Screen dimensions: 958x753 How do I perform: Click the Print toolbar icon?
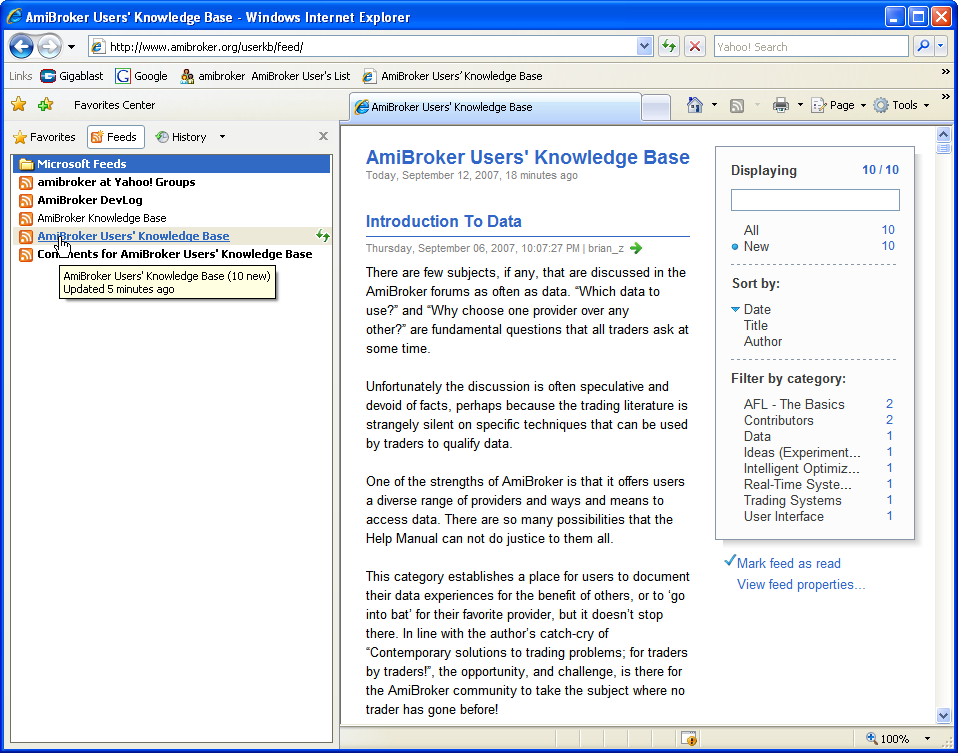coord(781,105)
